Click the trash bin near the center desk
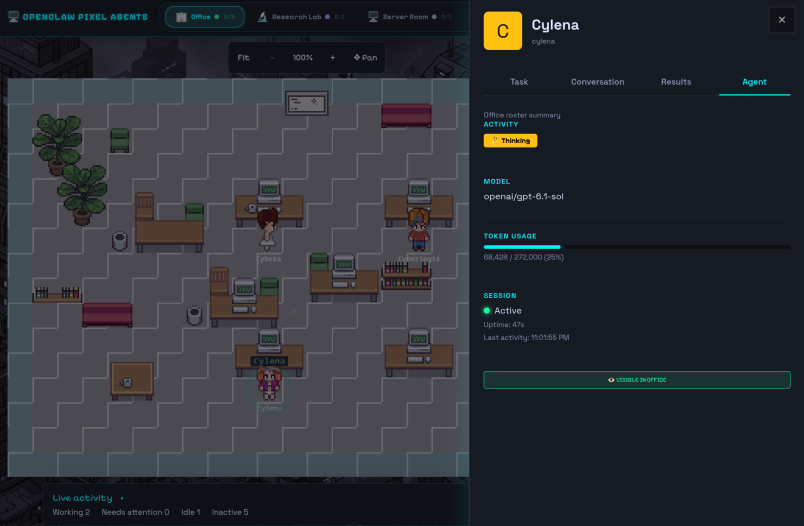This screenshot has height=526, width=804. point(194,316)
